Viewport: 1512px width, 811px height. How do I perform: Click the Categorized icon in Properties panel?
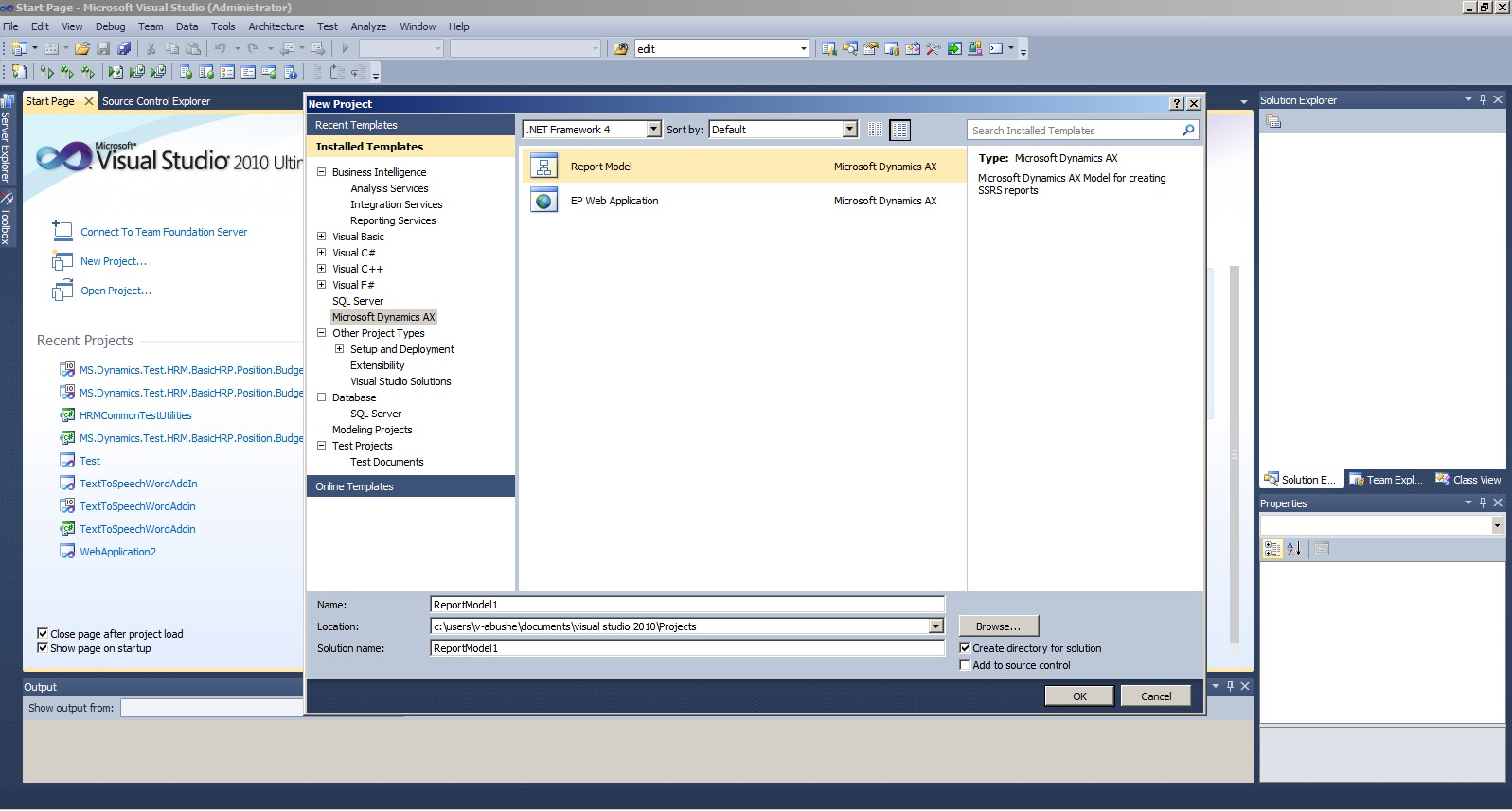tap(1272, 549)
